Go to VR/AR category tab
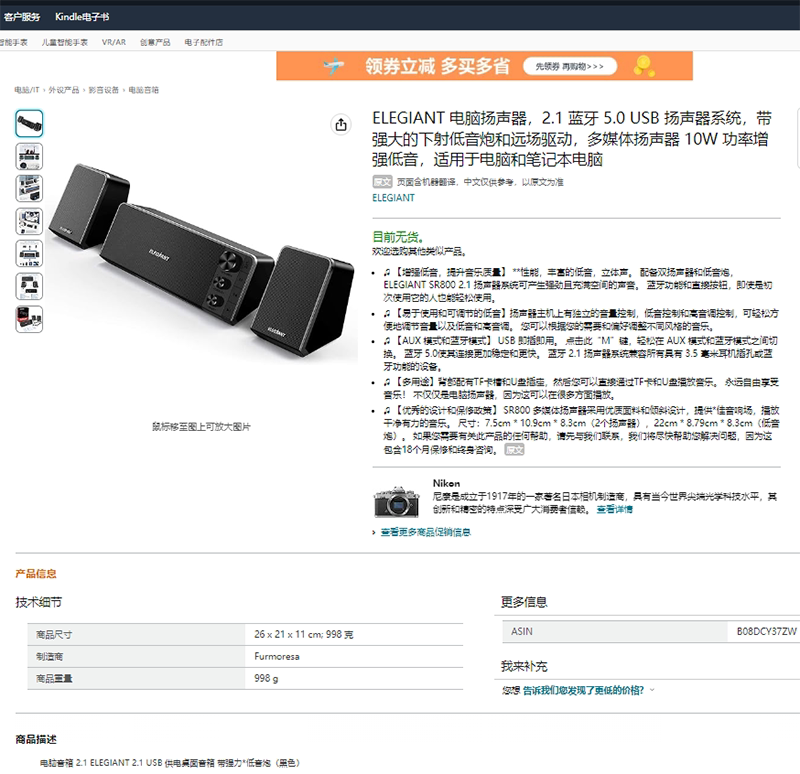Viewport: 800px width, 774px height. (114, 42)
